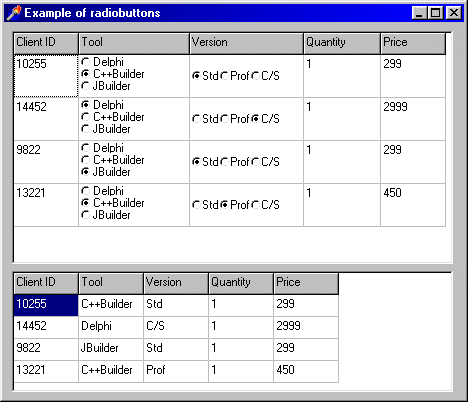Select client ID 14452 cell in upper grid
The height and width of the screenshot is (402, 468).
click(x=46, y=119)
